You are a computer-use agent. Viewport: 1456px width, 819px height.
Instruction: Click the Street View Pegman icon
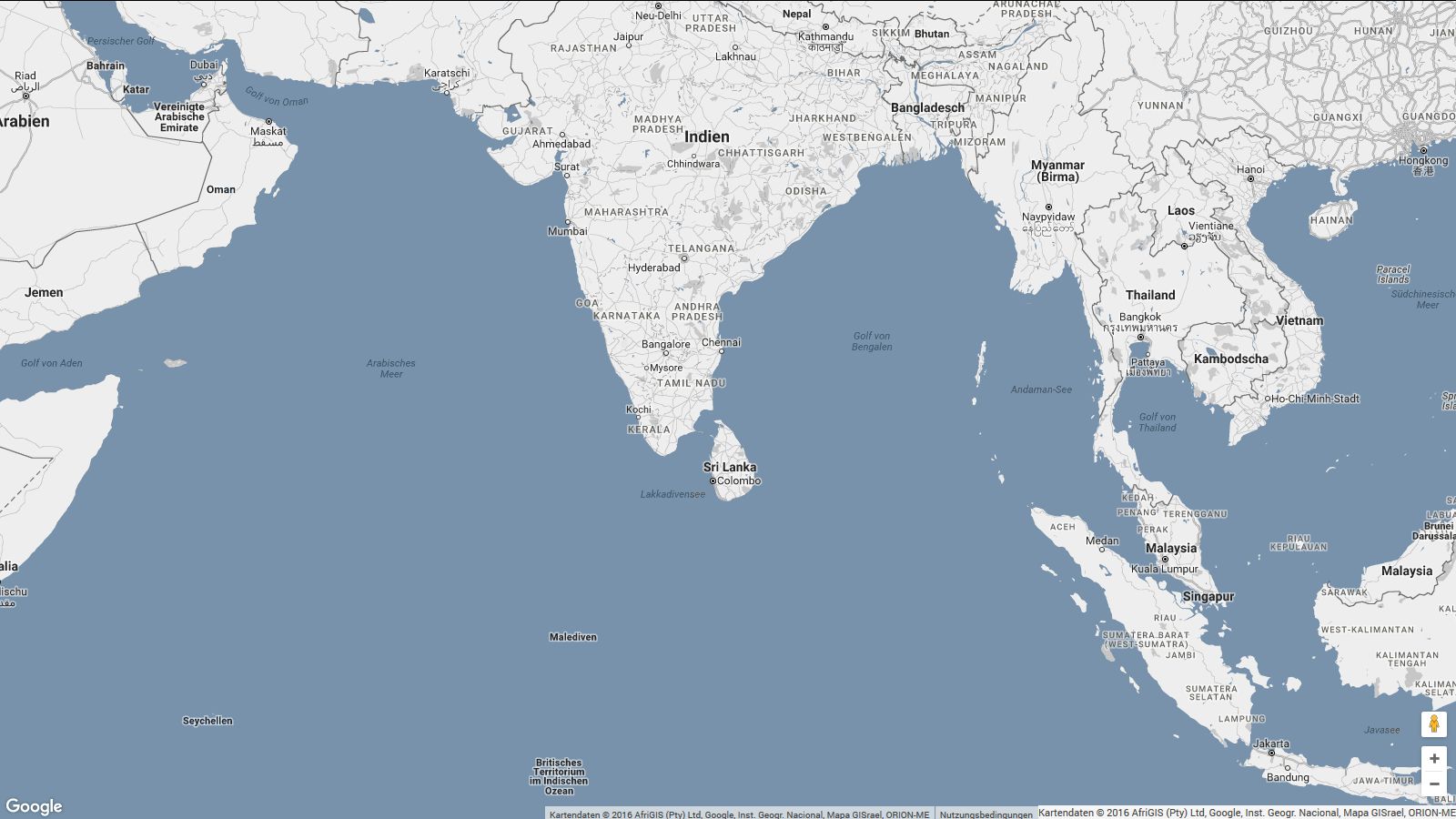(x=1433, y=724)
